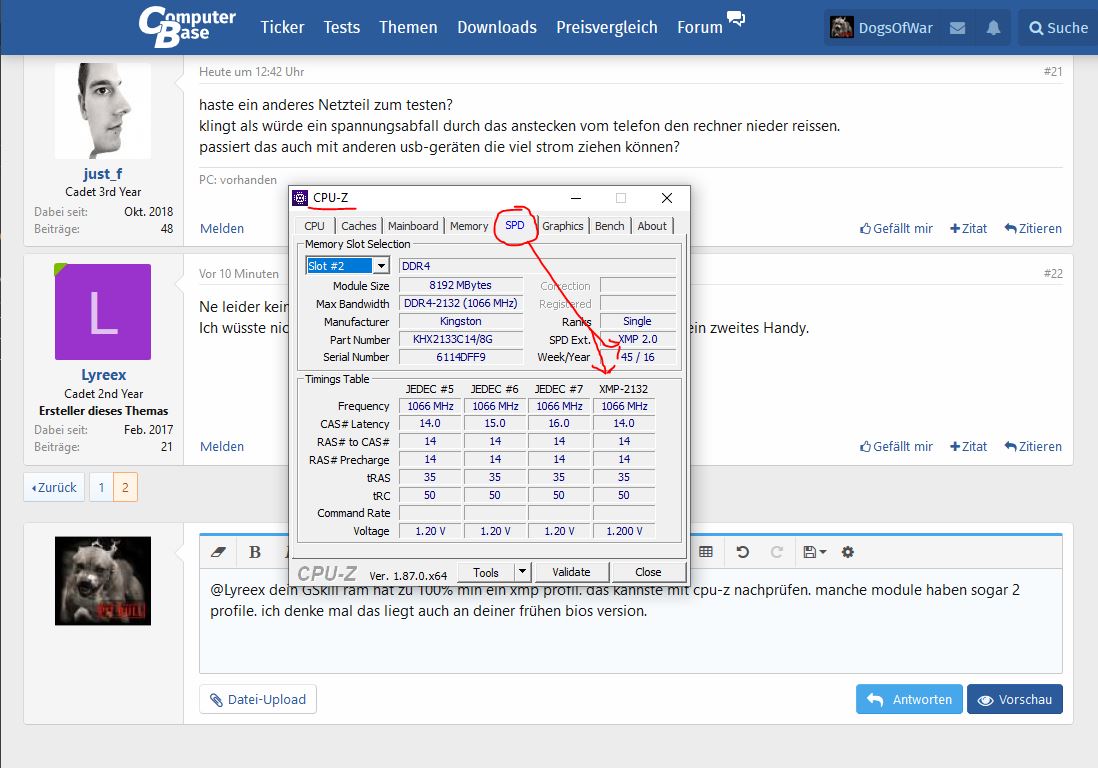Open the Themen menu item

[408, 27]
